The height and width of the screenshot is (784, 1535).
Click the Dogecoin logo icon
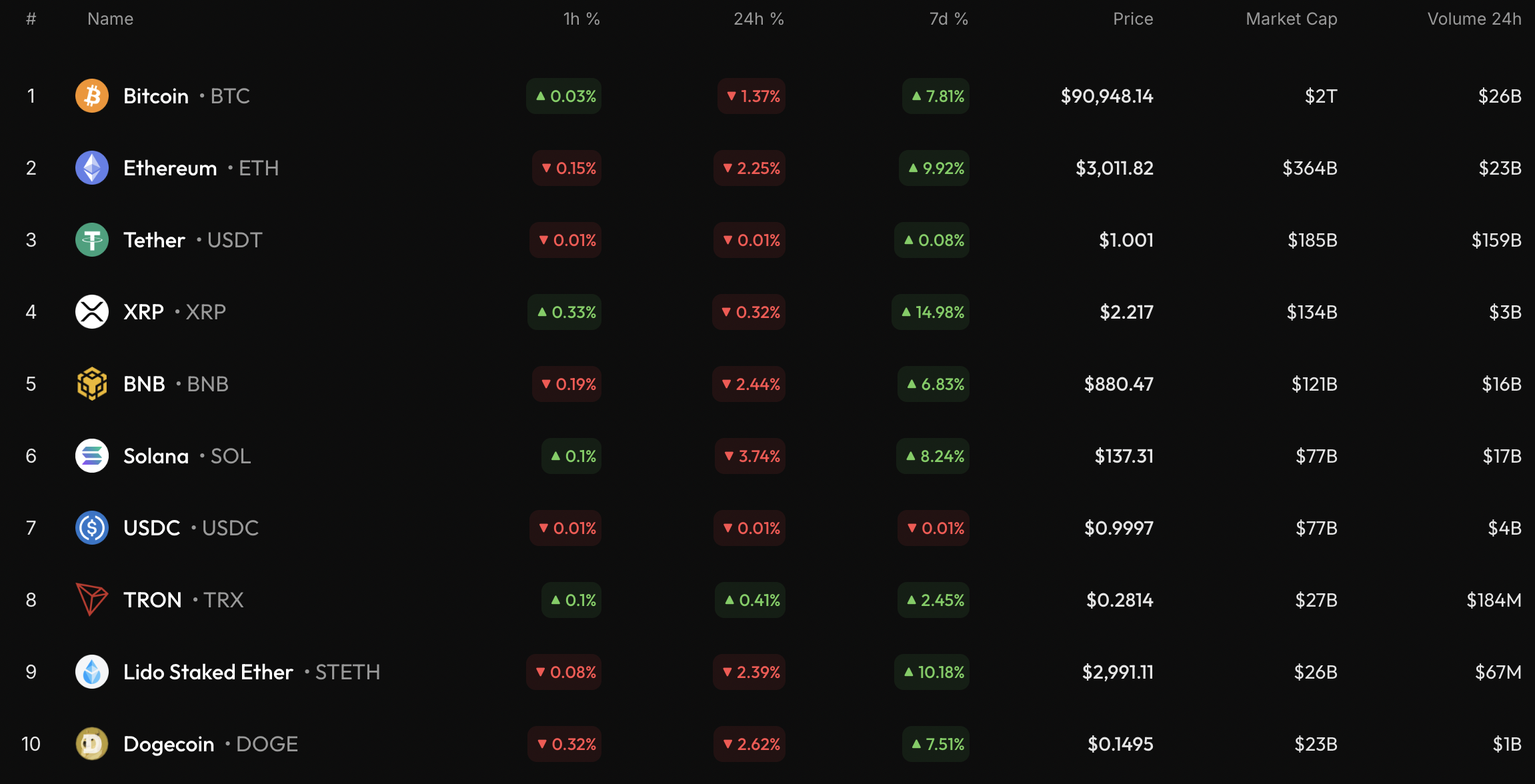pos(92,744)
